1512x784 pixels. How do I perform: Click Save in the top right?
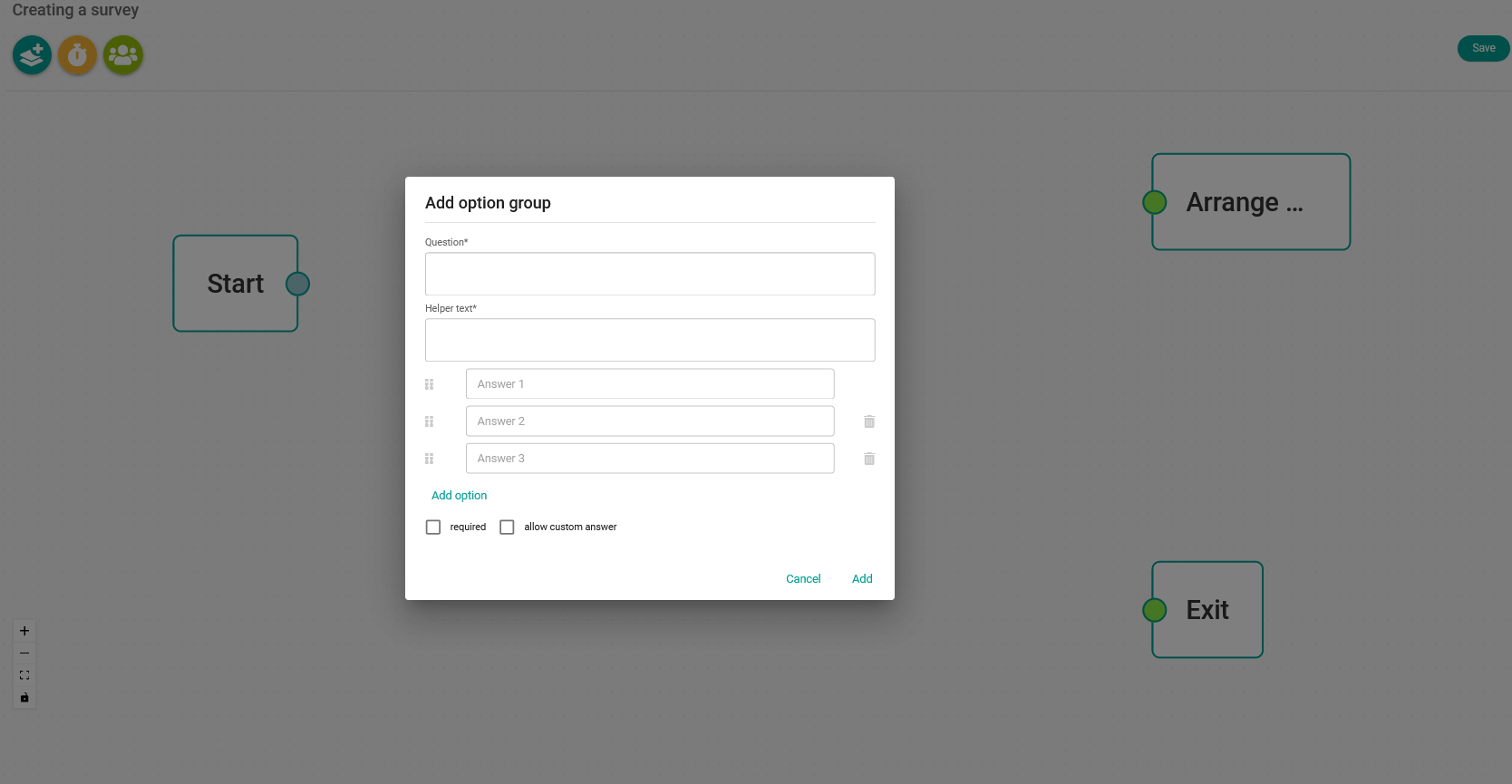point(1483,48)
